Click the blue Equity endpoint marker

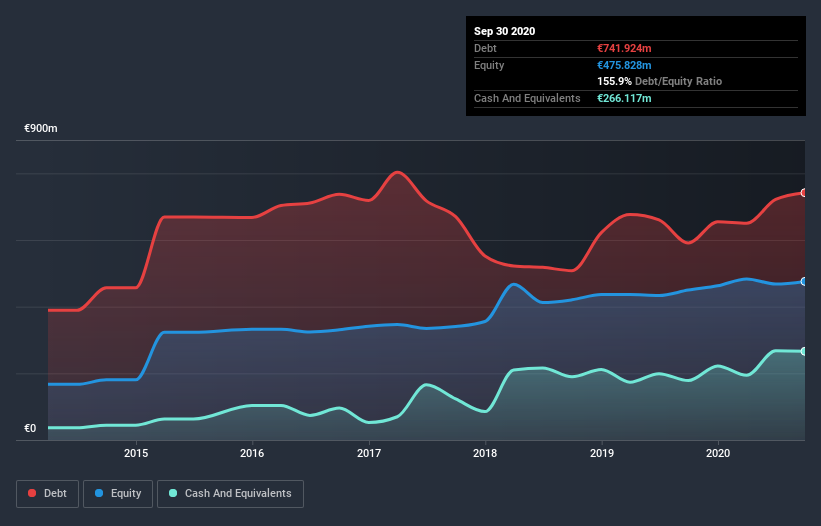pos(804,282)
